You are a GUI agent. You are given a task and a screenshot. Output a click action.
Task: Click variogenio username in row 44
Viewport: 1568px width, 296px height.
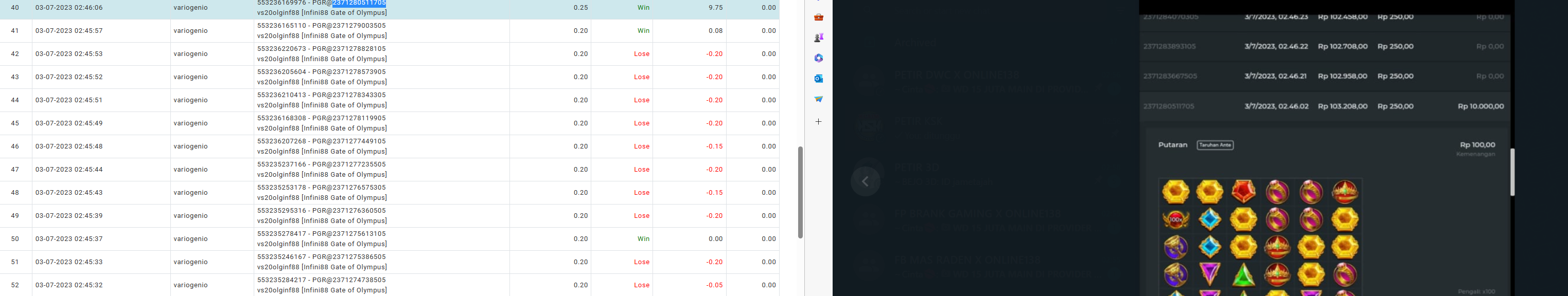190,100
